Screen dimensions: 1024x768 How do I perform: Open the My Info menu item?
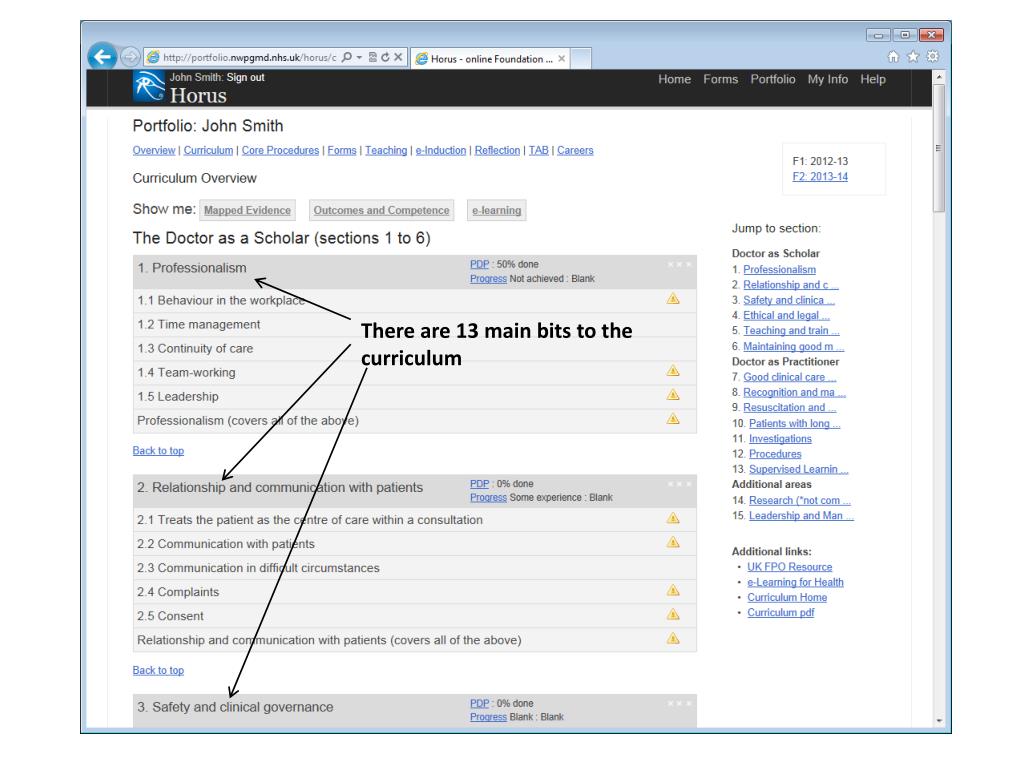827,79
